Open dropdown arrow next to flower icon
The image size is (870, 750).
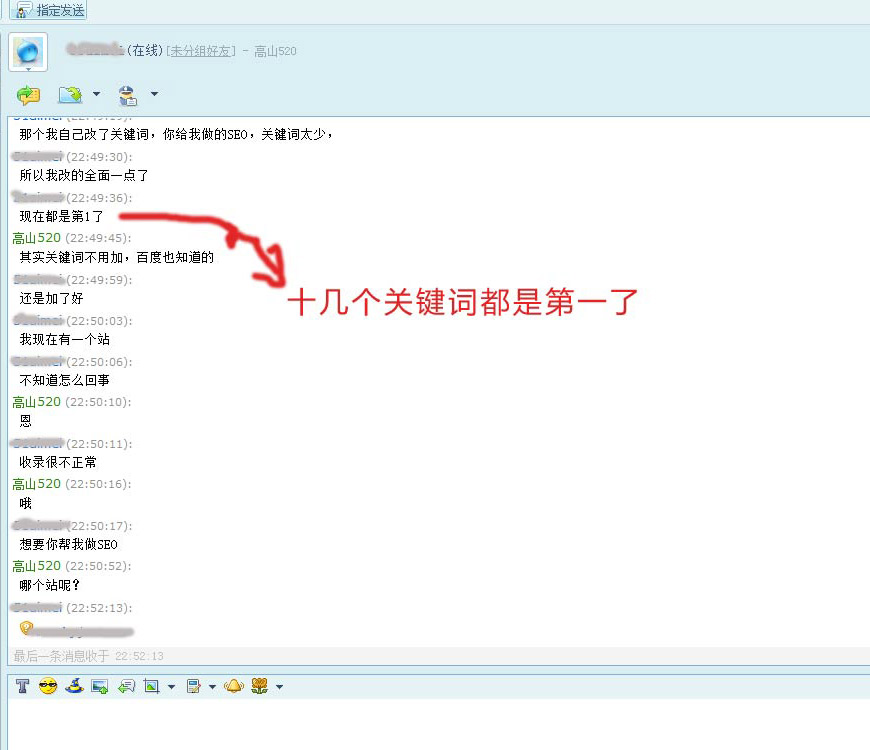[279, 687]
